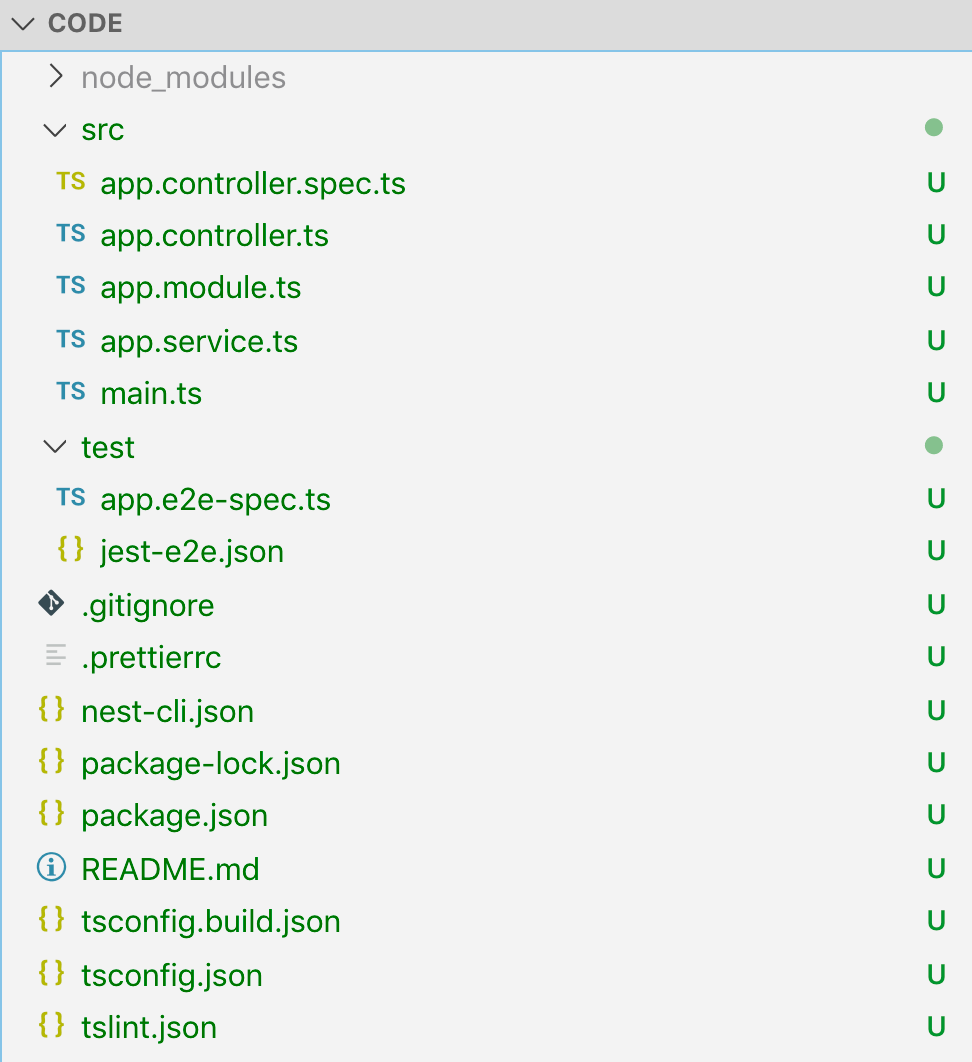This screenshot has width=972, height=1062.
Task: Click the lines icon beside .prettierrc
Action: (51, 657)
